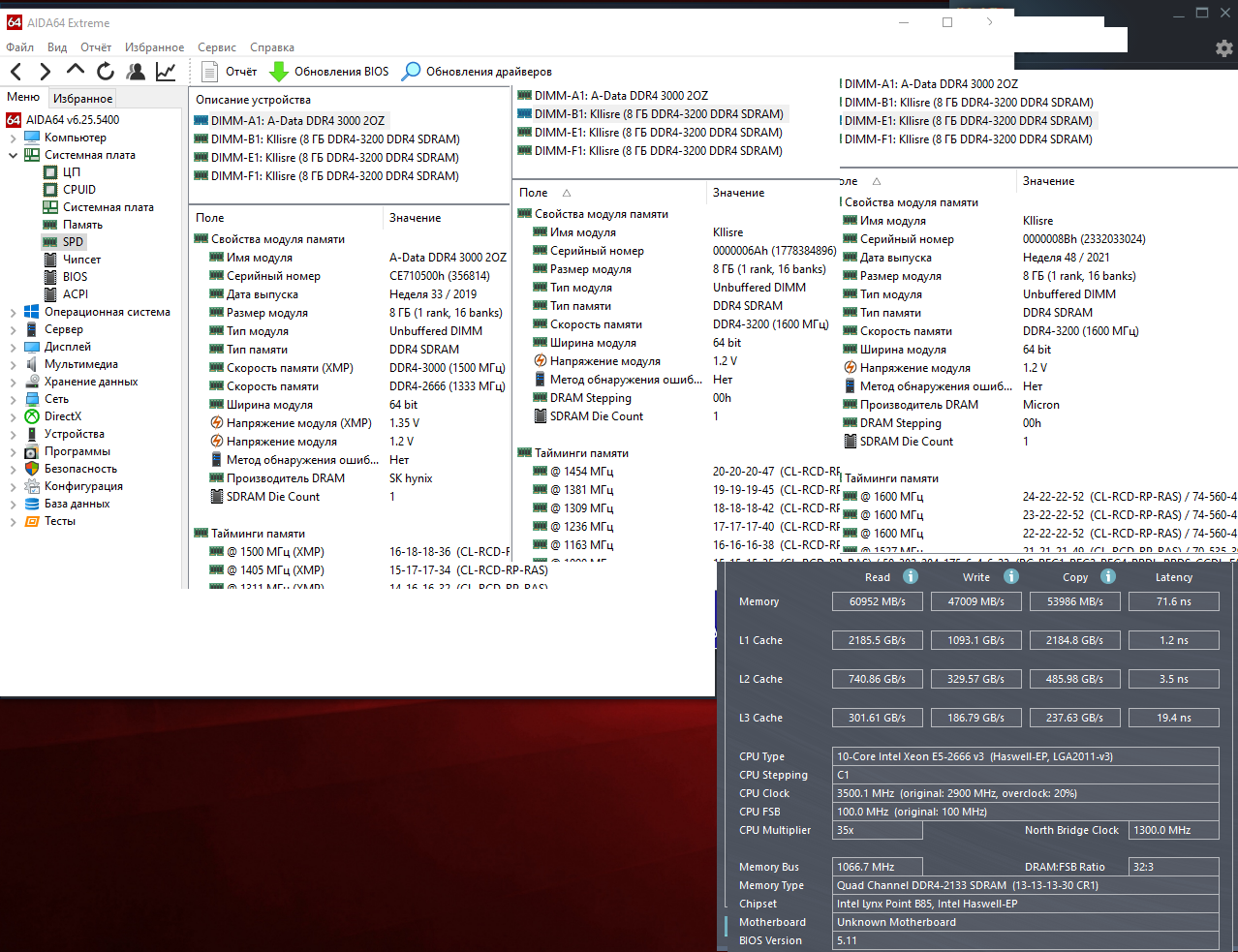Viewport: 1238px width, 952px height.
Task: Click Свойства модуля памяти group in main pane
Action: [269, 239]
